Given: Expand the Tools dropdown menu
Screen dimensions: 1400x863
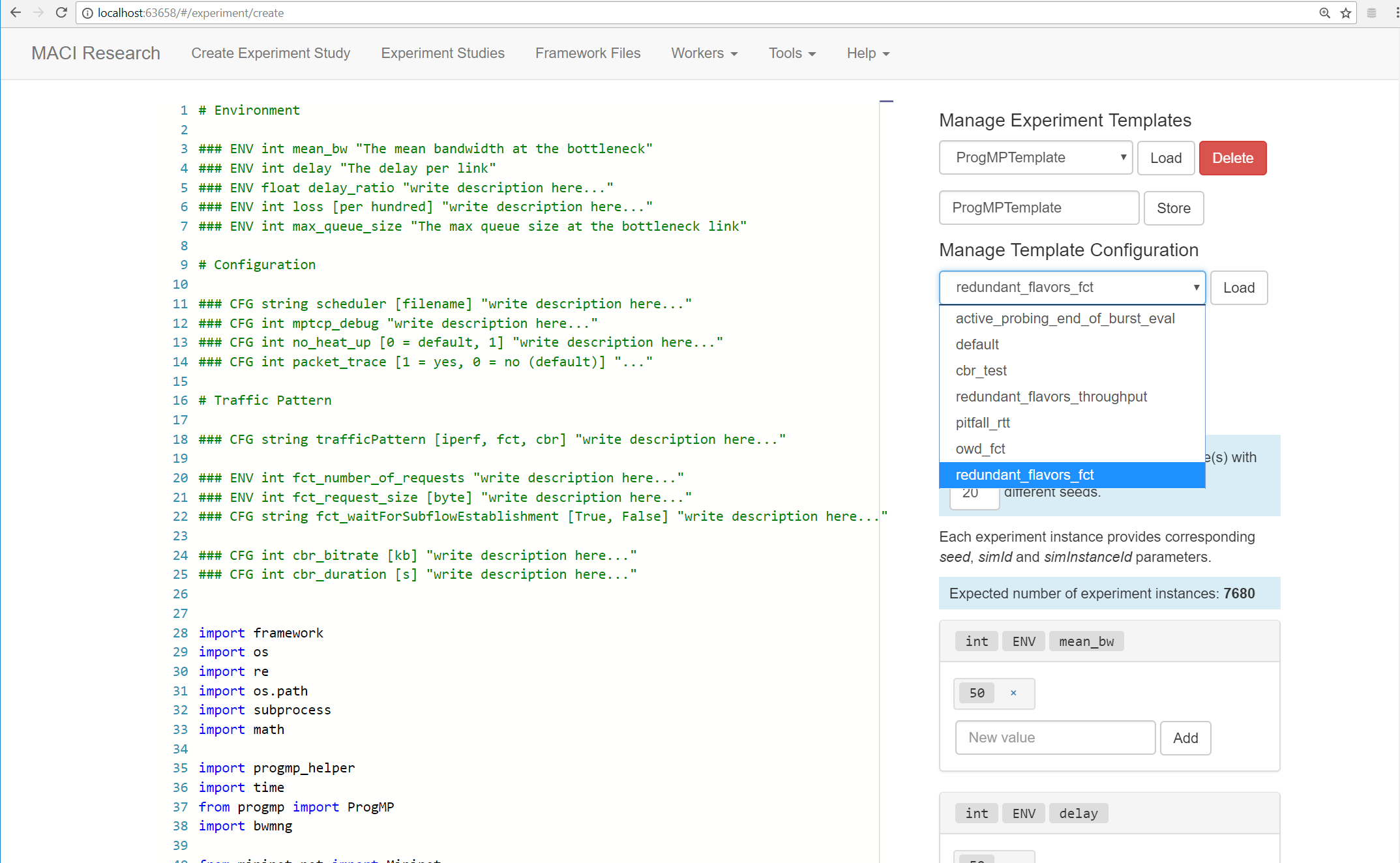Looking at the screenshot, I should pos(792,53).
